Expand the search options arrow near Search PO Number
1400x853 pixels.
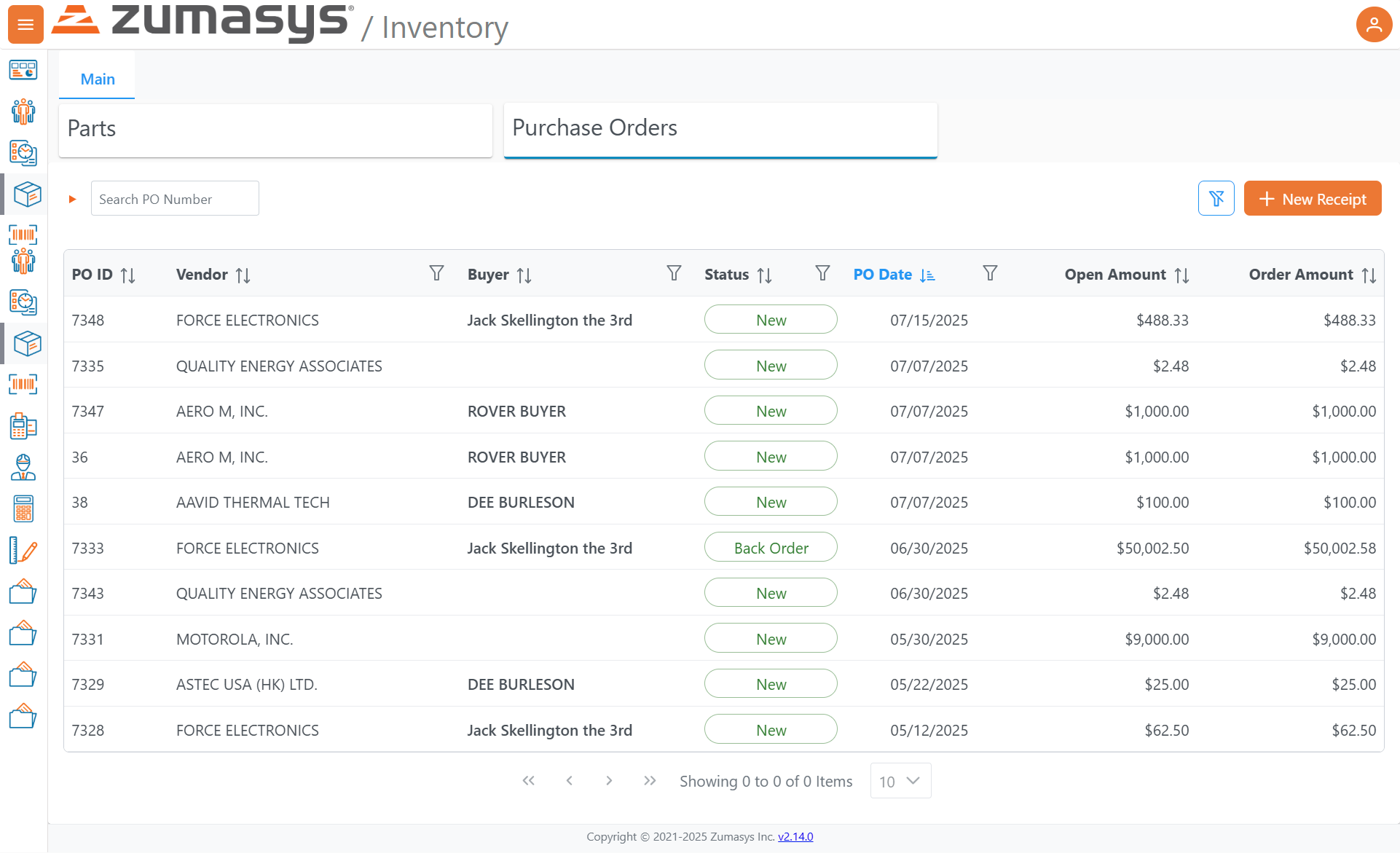pyautogui.click(x=72, y=198)
